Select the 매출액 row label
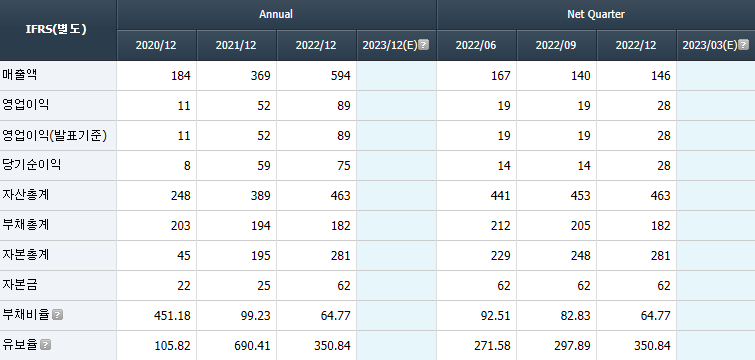This screenshot has width=755, height=360. 19,76
